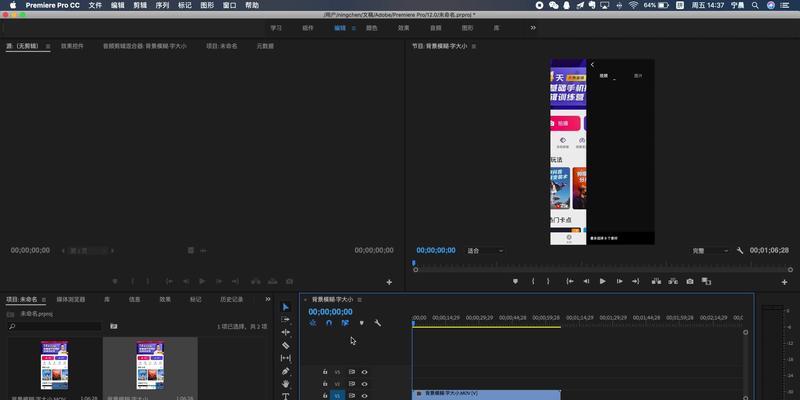800x400 pixels.
Task: Mark Out point in Program monitor
Action: click(548, 281)
